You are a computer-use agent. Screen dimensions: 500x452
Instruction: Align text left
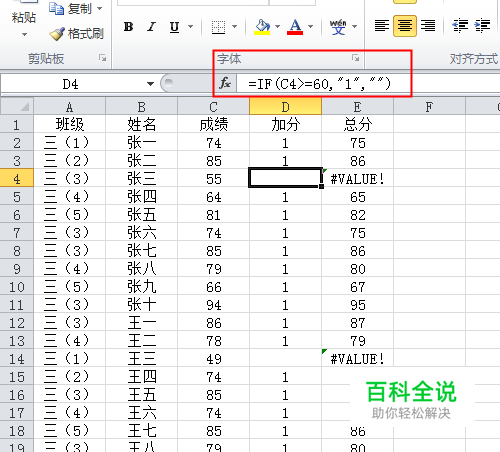[382, 26]
